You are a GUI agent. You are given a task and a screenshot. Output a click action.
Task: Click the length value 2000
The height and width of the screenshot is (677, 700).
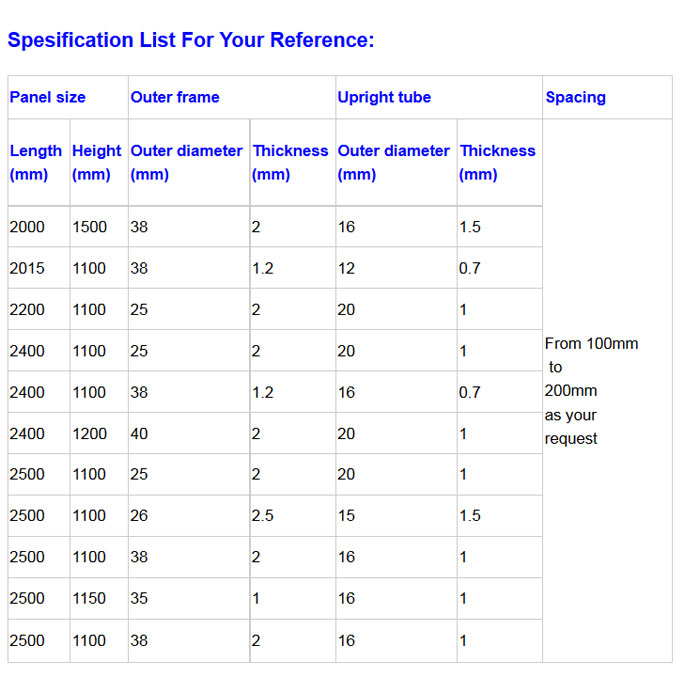pos(27,227)
